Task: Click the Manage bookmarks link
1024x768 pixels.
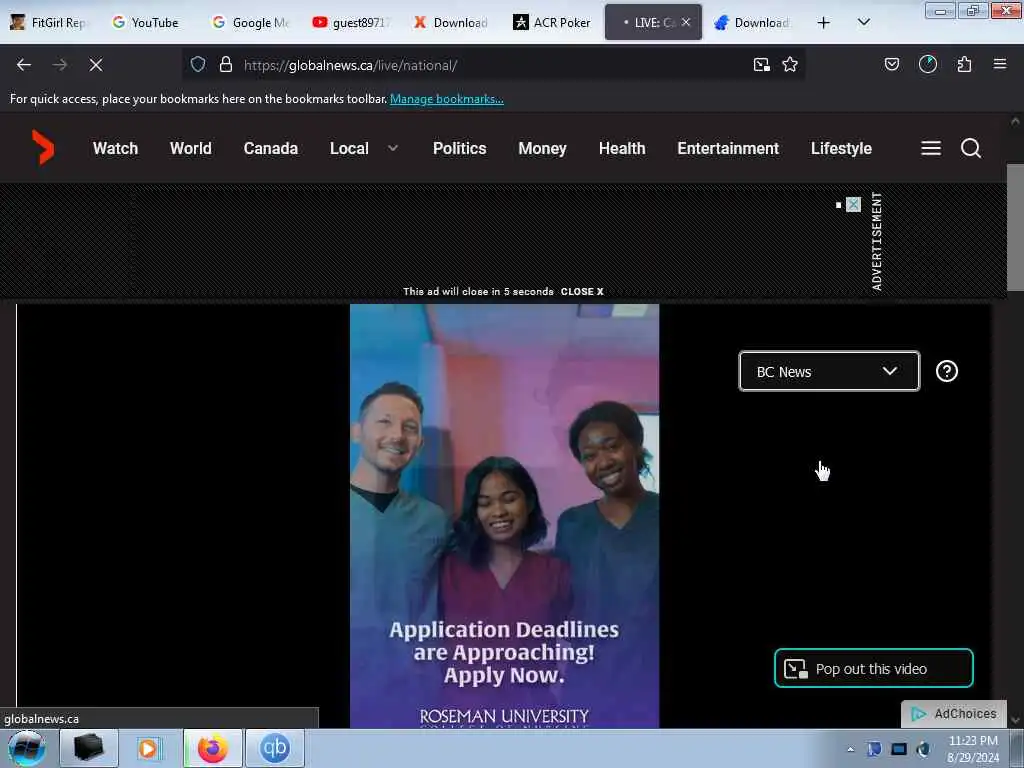Action: pos(447,99)
